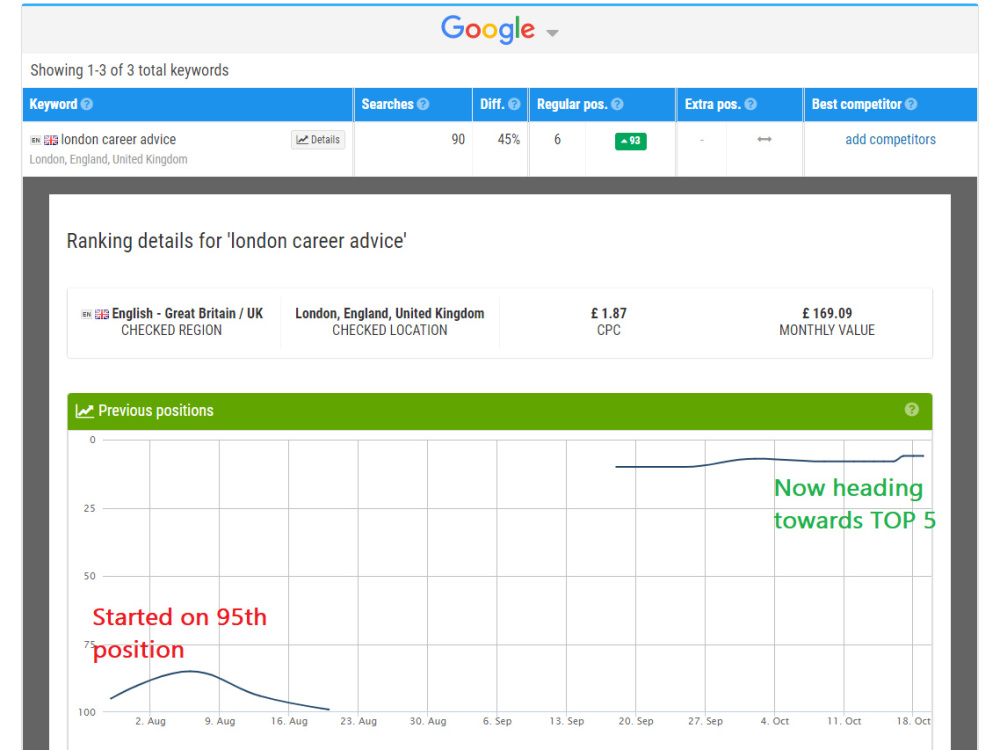Click the extra position no-change arrow icon
Screen dimensions: 1000x750
coord(765,139)
